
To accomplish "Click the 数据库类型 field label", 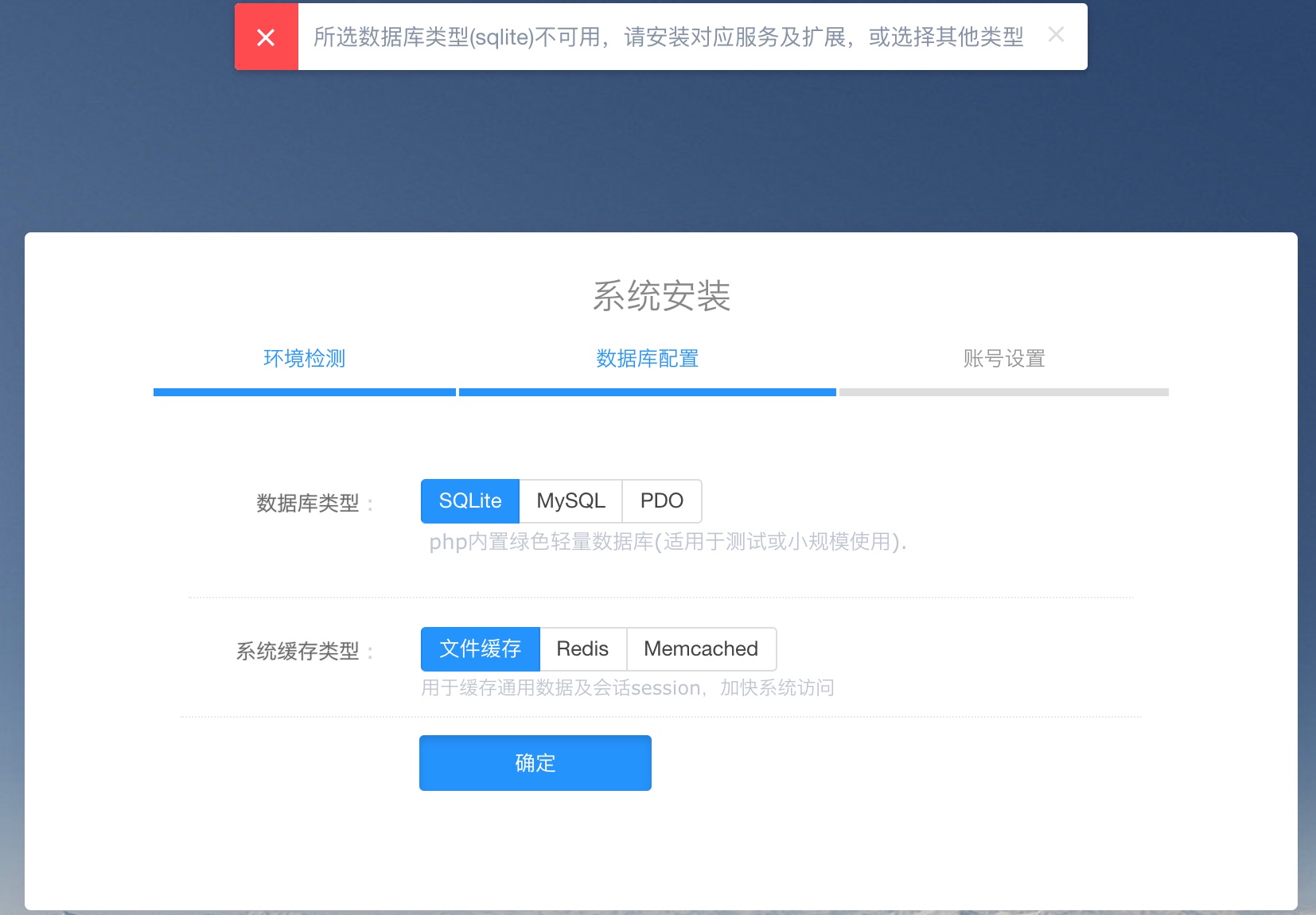I will click(308, 504).
